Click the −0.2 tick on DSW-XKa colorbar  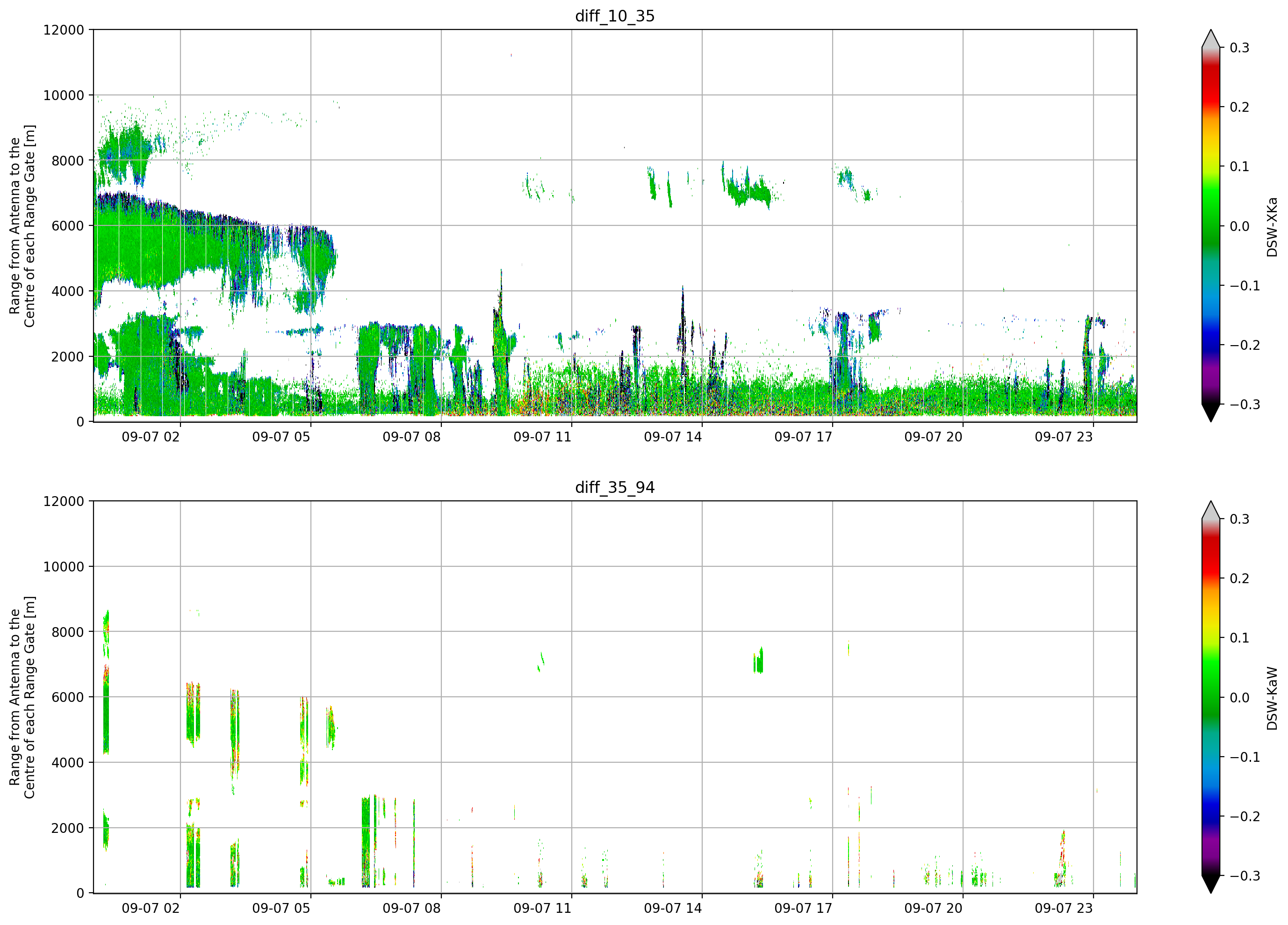point(1245,345)
